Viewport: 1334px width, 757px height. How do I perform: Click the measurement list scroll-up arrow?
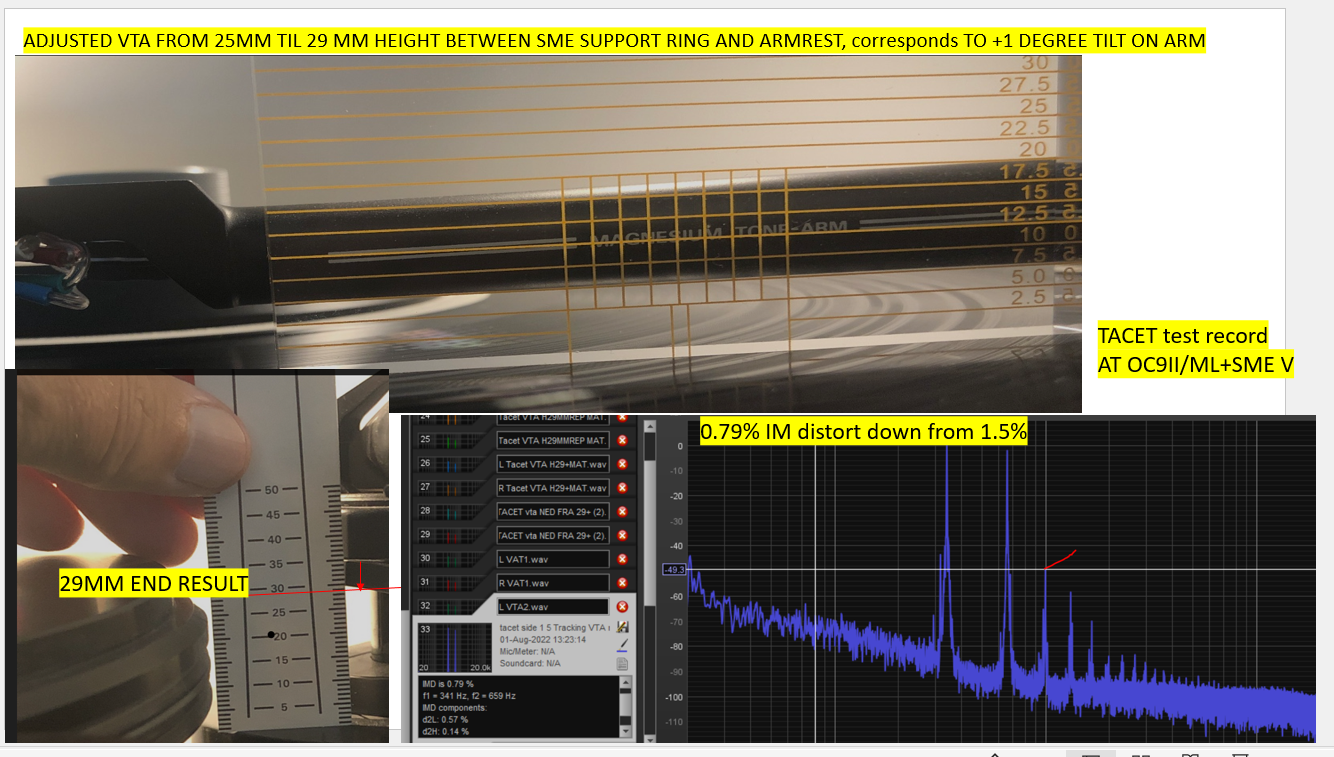pyautogui.click(x=649, y=425)
